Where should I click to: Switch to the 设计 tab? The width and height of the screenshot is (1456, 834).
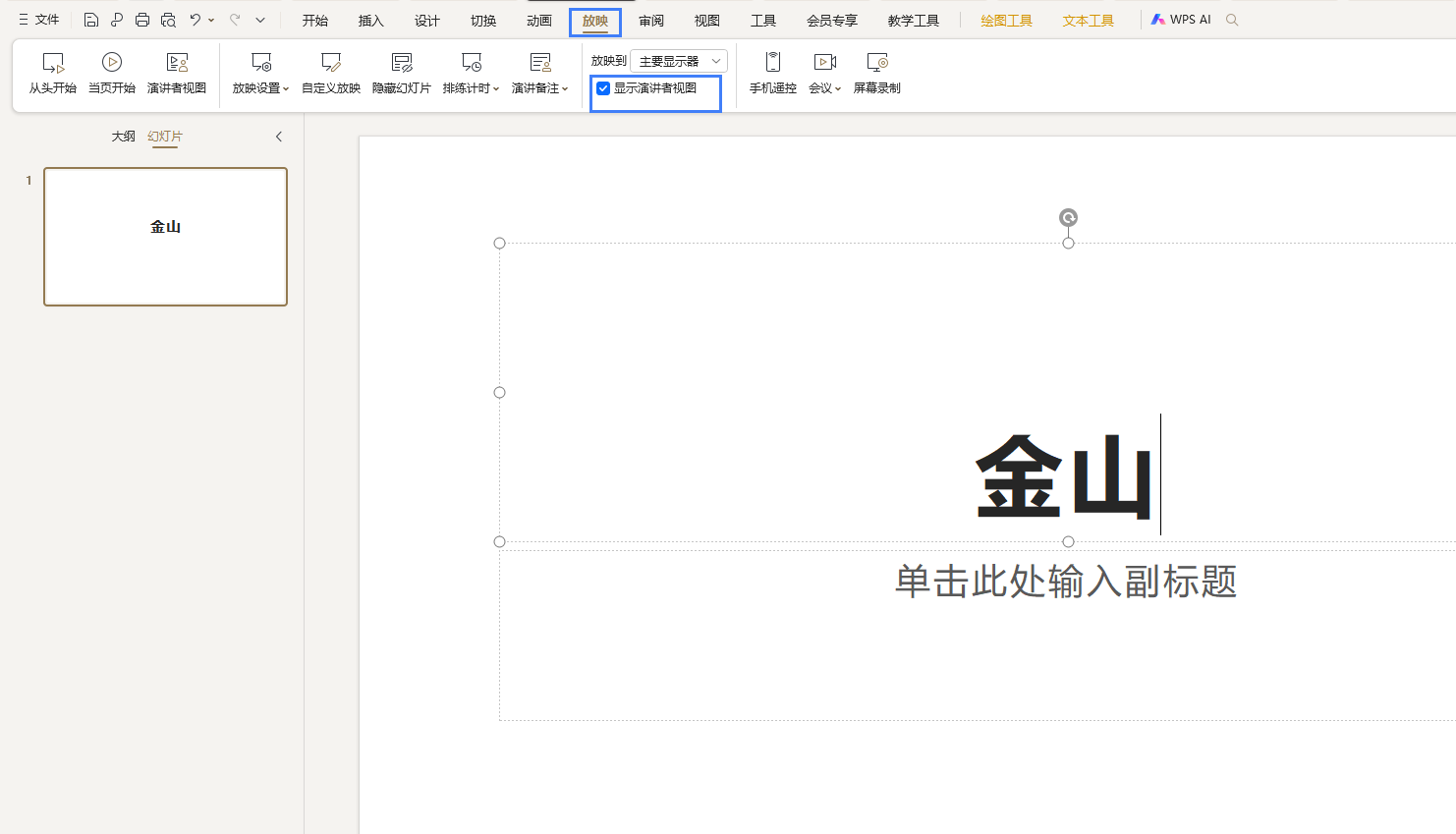coord(427,21)
